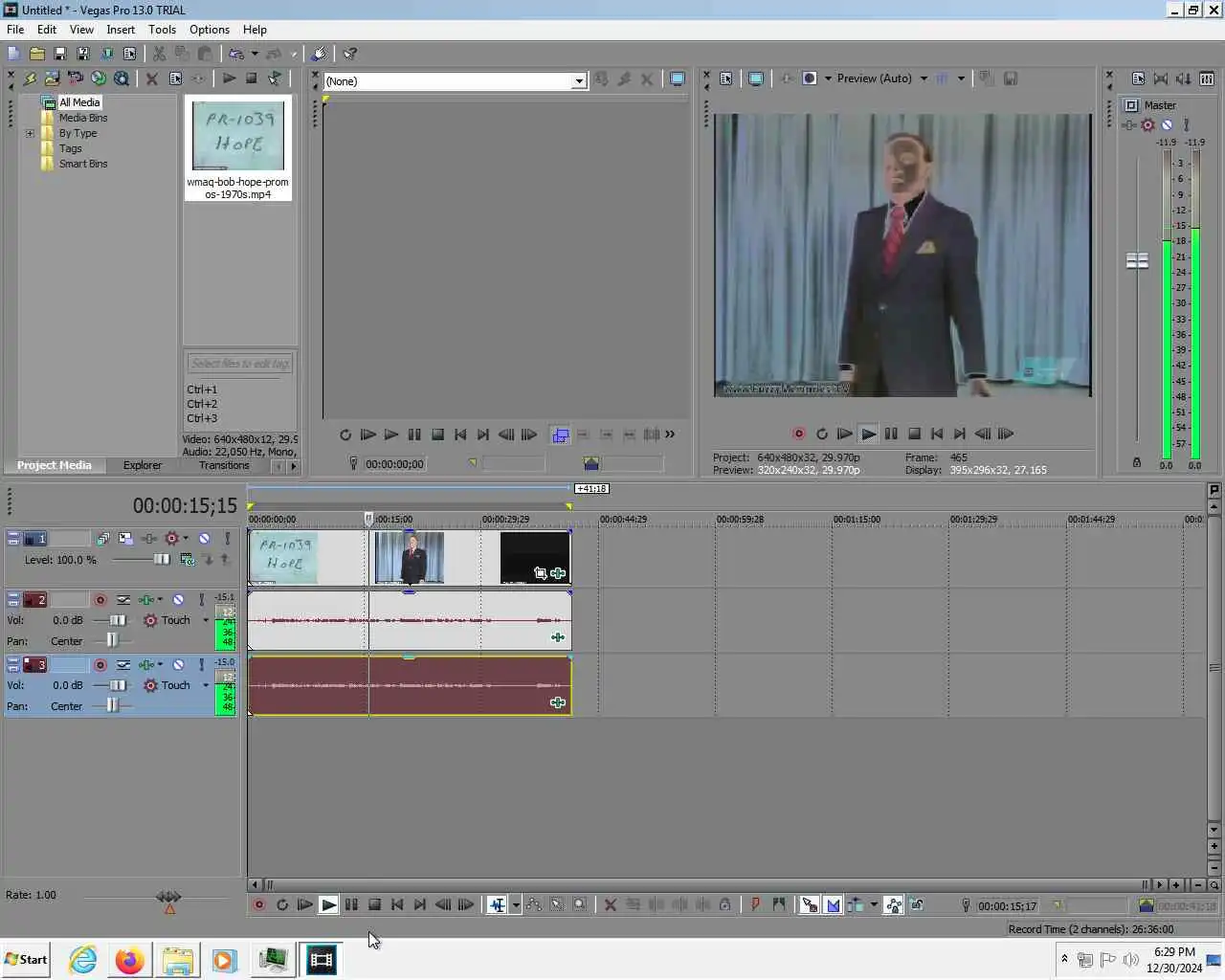Toggle Mute on audio track 3
Image resolution: width=1225 pixels, height=980 pixels.
pos(178,665)
